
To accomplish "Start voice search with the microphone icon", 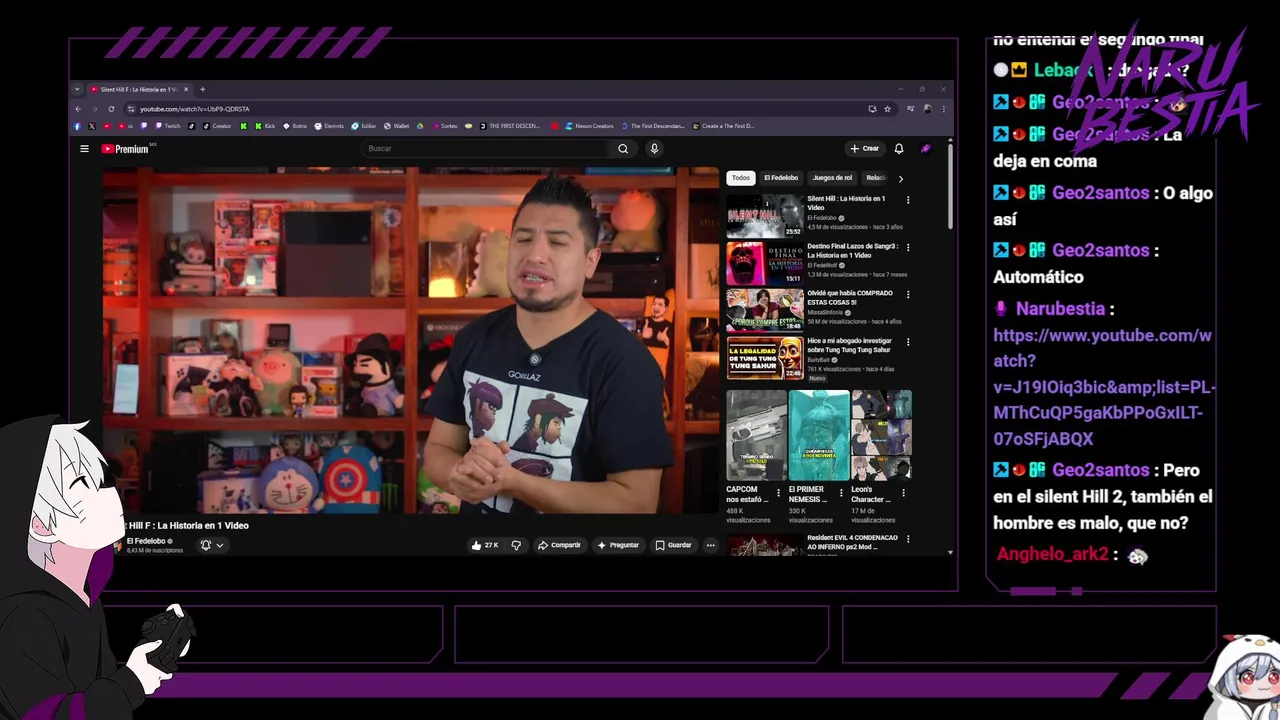I will click(654, 149).
